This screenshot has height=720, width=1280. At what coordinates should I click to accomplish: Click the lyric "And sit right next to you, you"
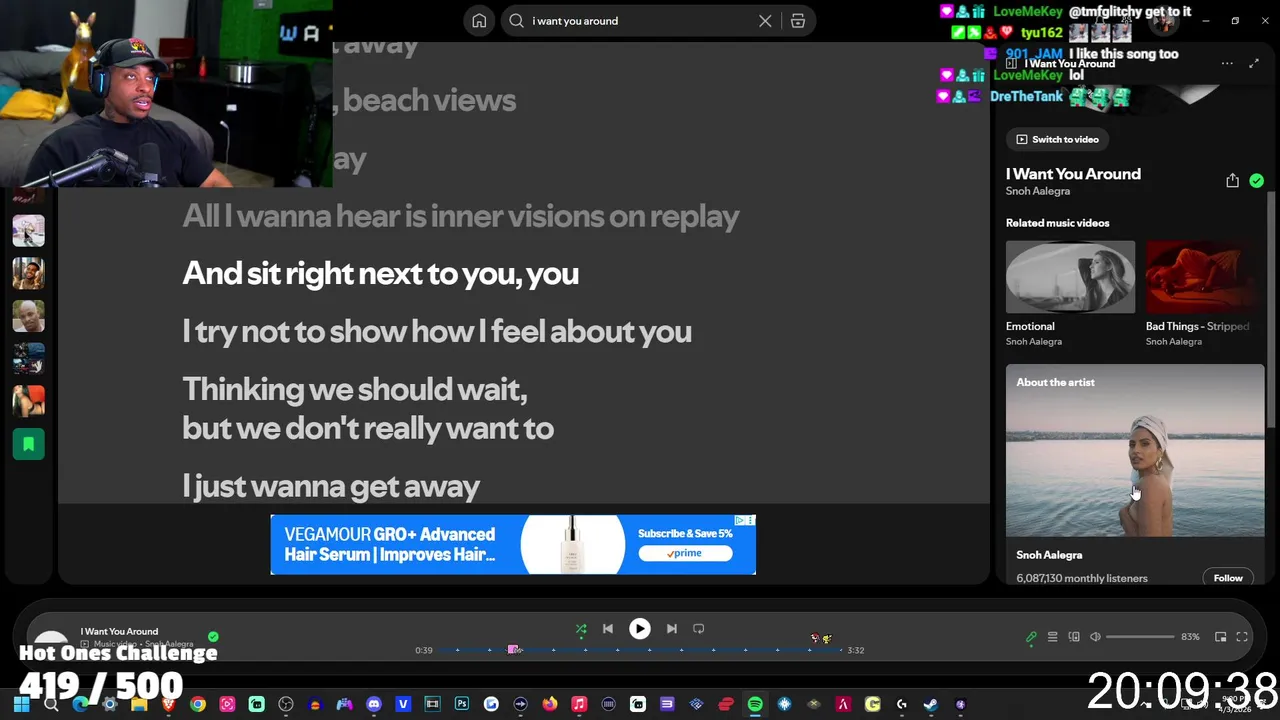pyautogui.click(x=380, y=274)
